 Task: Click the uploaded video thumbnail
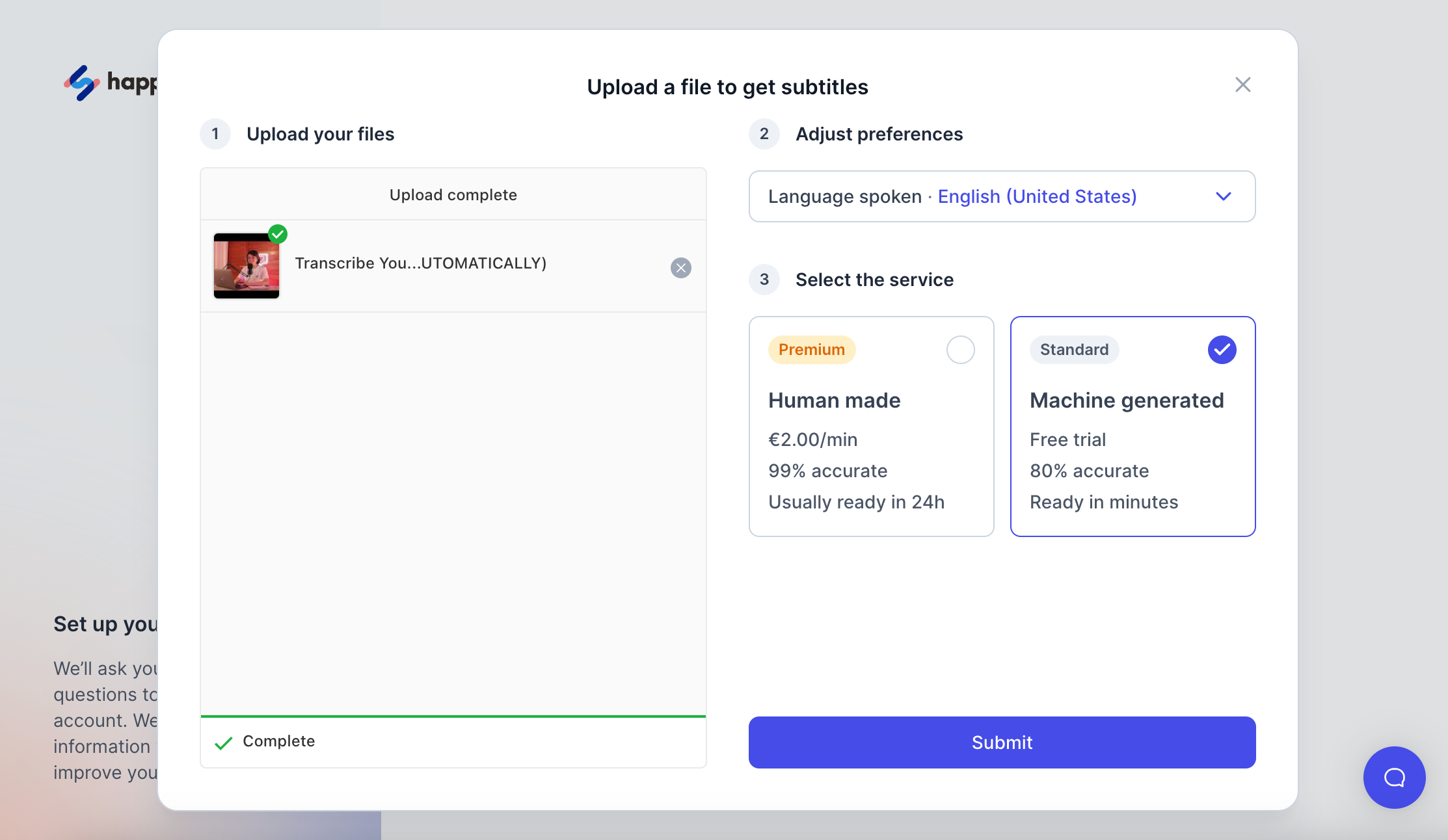point(246,267)
